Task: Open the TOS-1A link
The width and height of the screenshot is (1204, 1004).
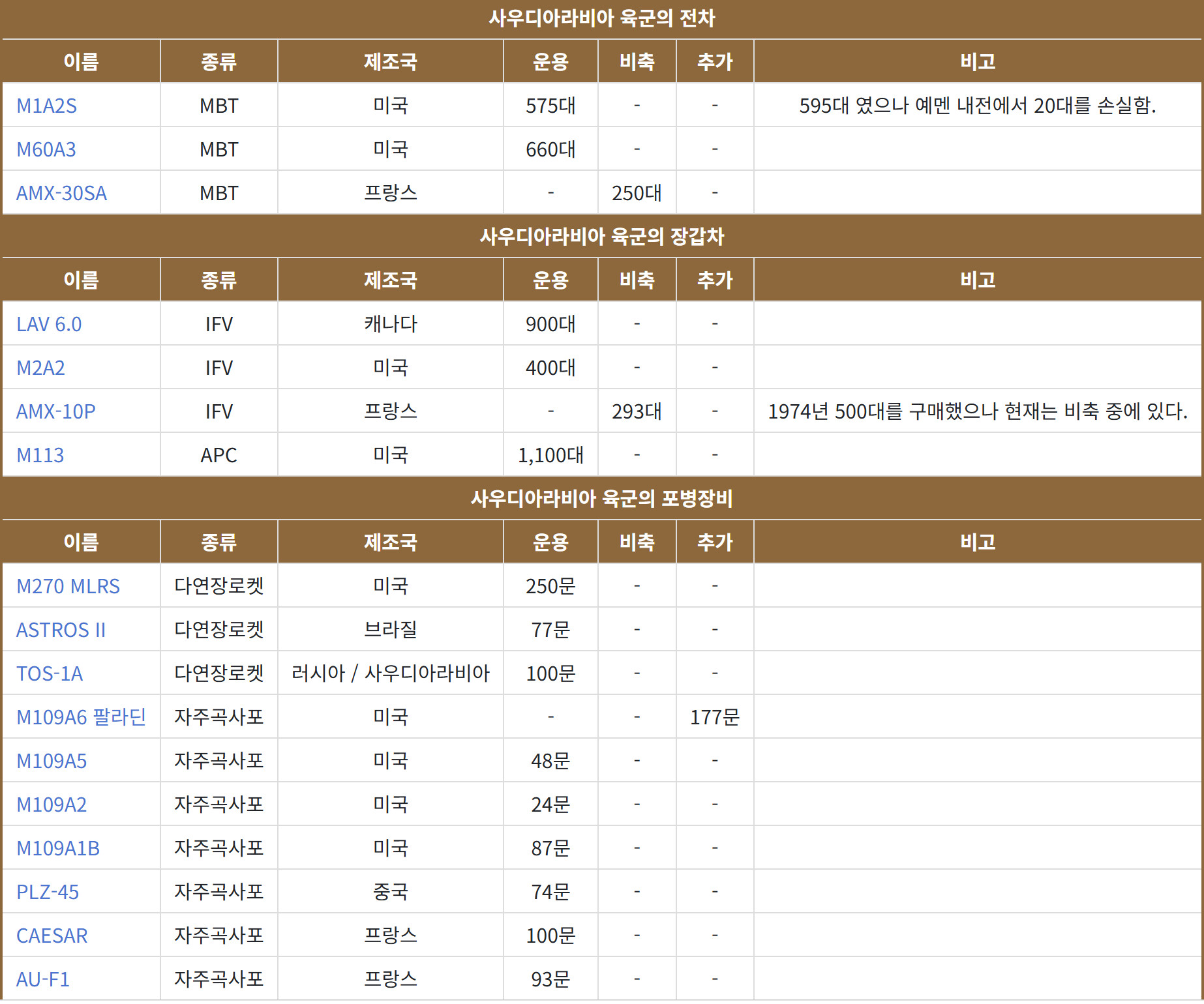Action: (50, 673)
